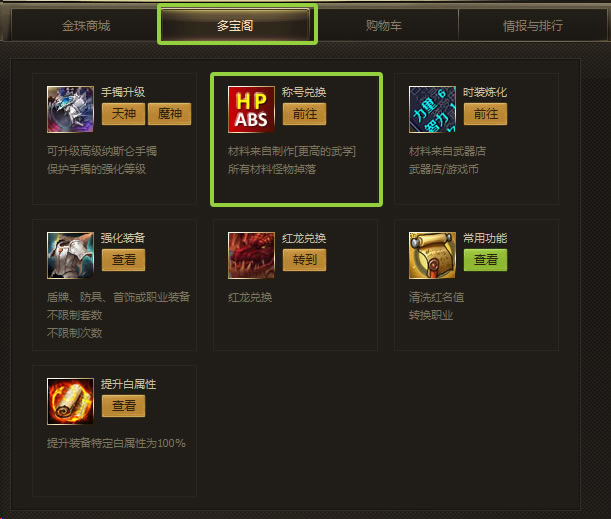Click the red dragon icon
The image size is (611, 519).
251,256
